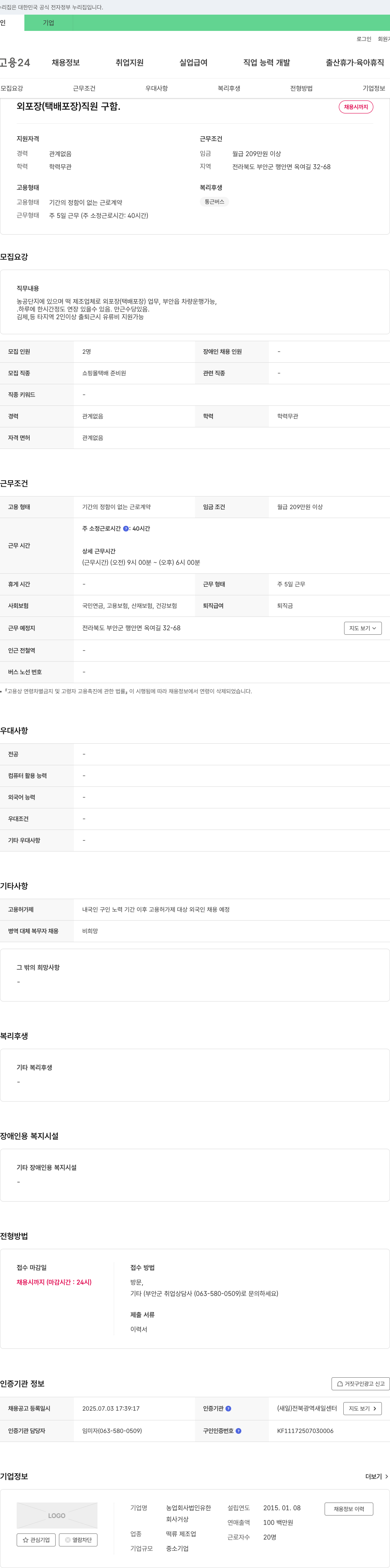Select registration date 2025.07.03 17:39:17
Viewport: 390px width, 1568px height.
coord(111,1409)
